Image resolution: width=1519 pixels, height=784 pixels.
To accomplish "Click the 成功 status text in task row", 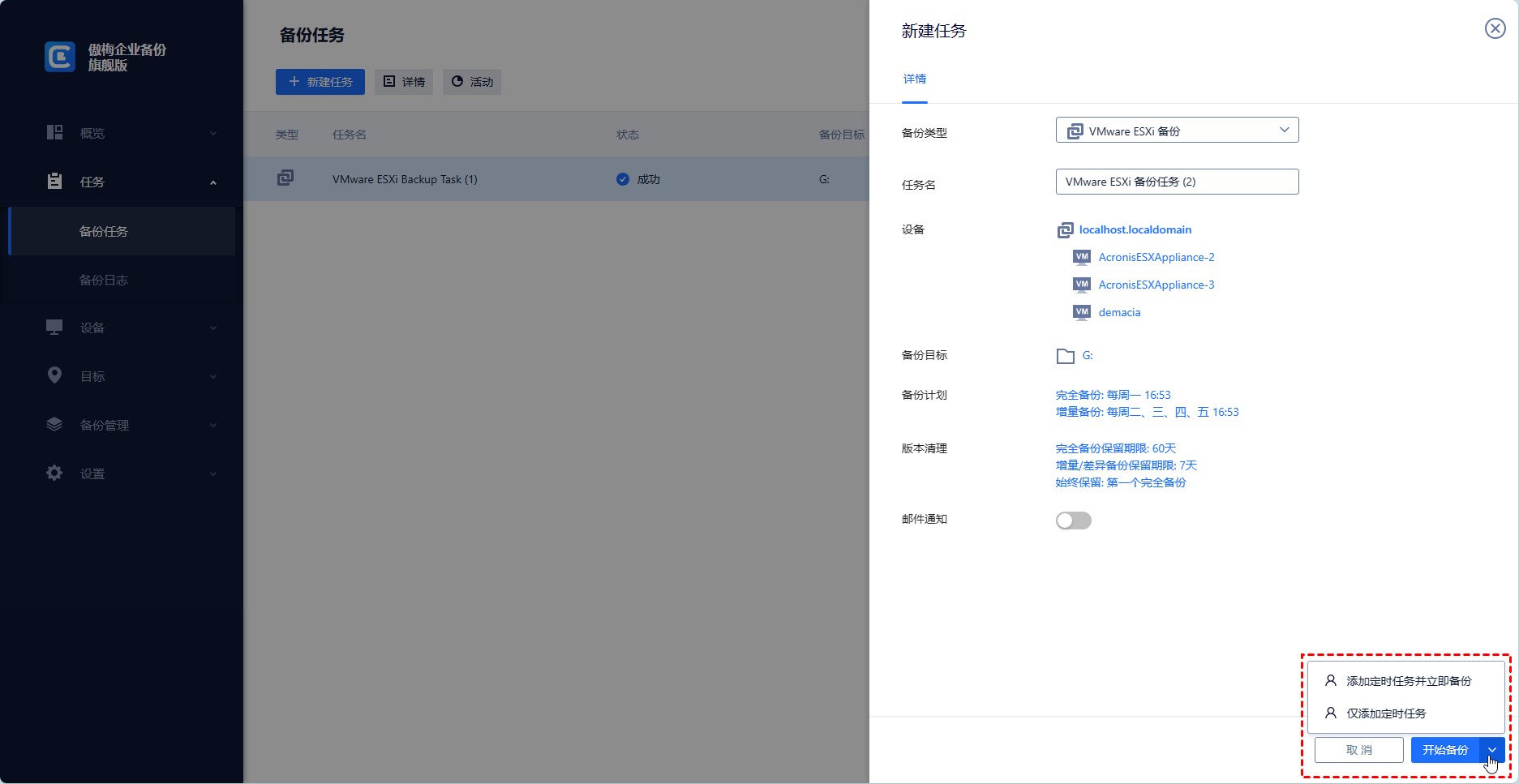I will click(649, 179).
